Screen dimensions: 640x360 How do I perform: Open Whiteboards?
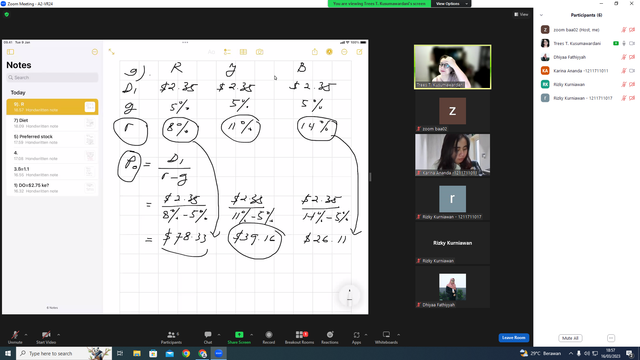[386, 337]
